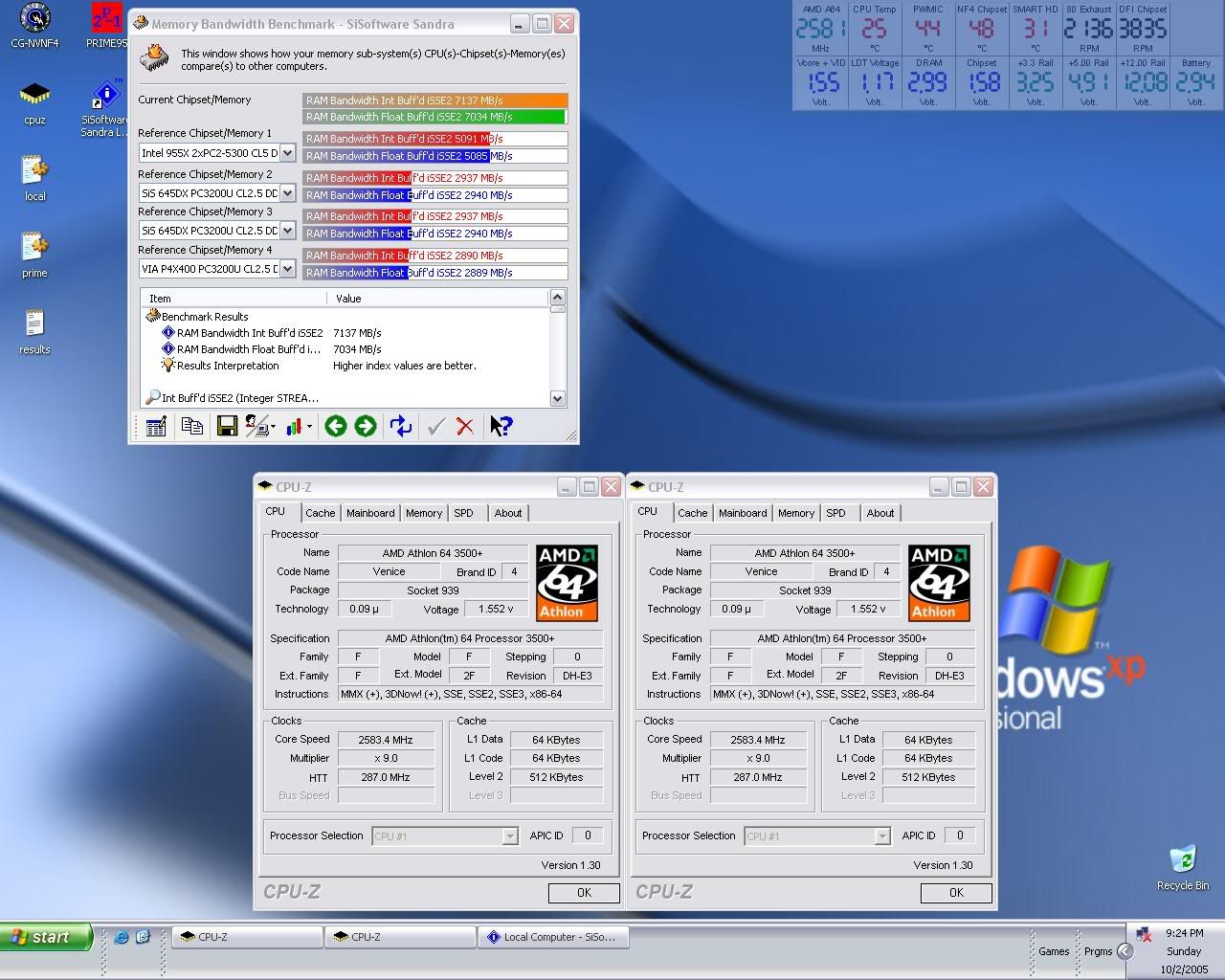Image resolution: width=1225 pixels, height=980 pixels.
Task: Click the Outlook Express quick launch icon
Action: 143,938
